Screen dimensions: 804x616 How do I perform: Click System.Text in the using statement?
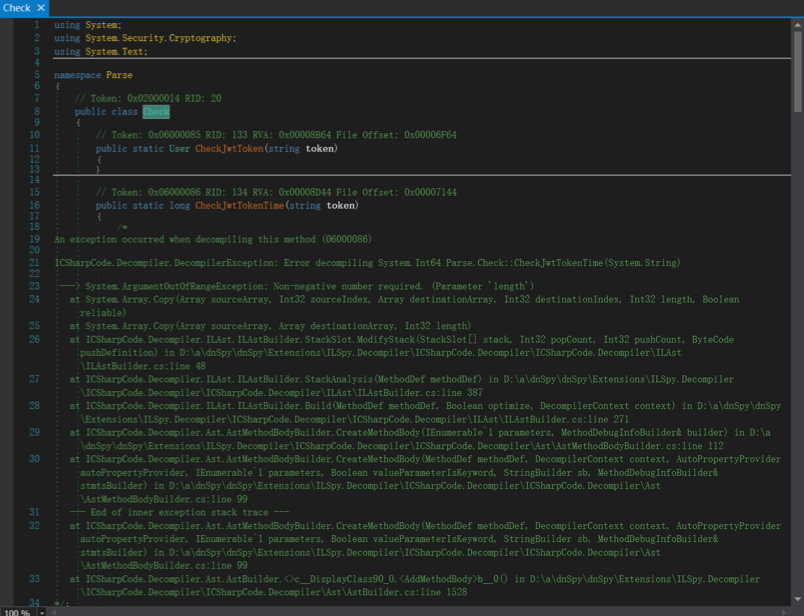pos(115,52)
